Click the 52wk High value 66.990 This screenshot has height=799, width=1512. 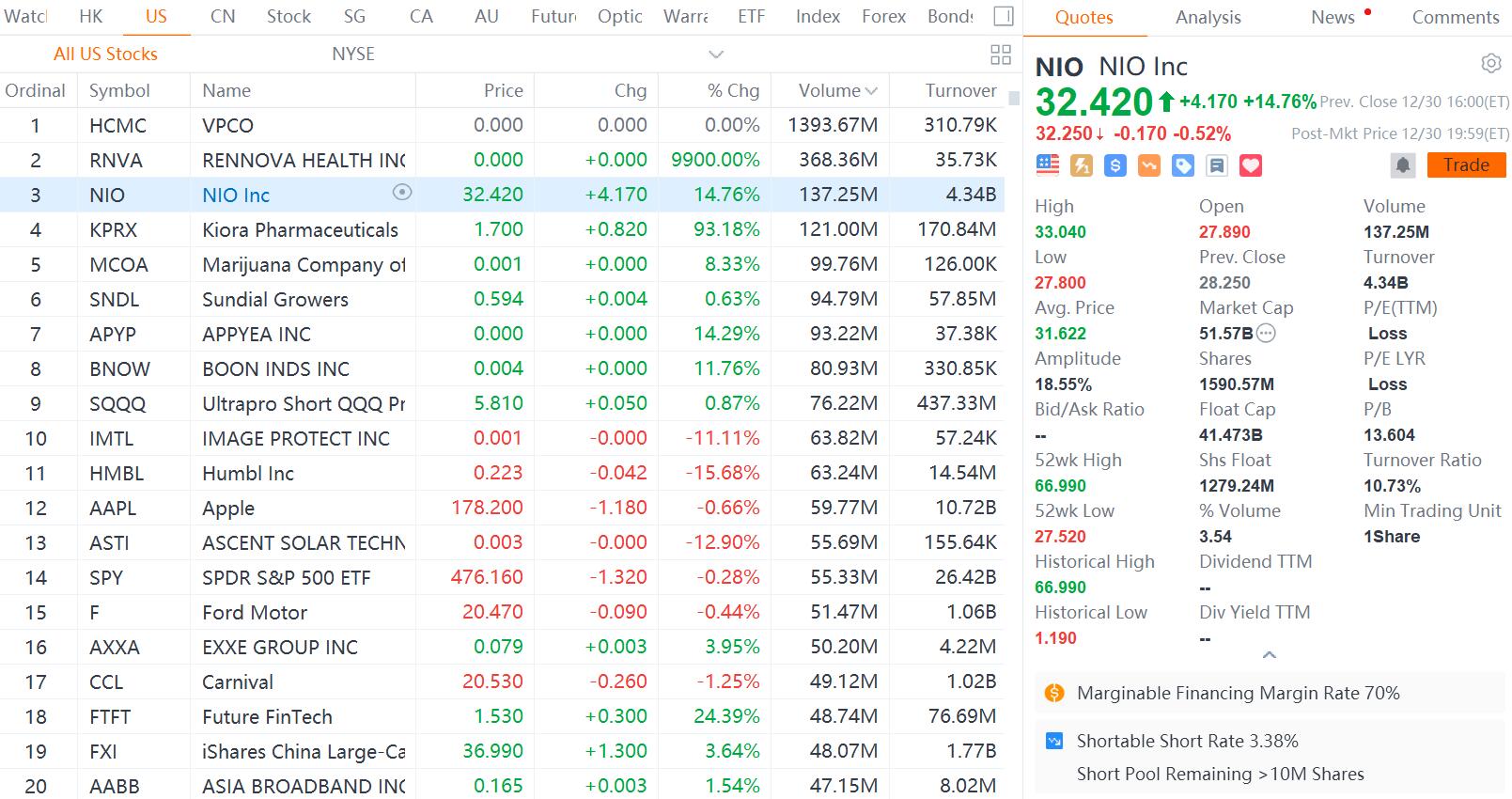pyautogui.click(x=1060, y=486)
